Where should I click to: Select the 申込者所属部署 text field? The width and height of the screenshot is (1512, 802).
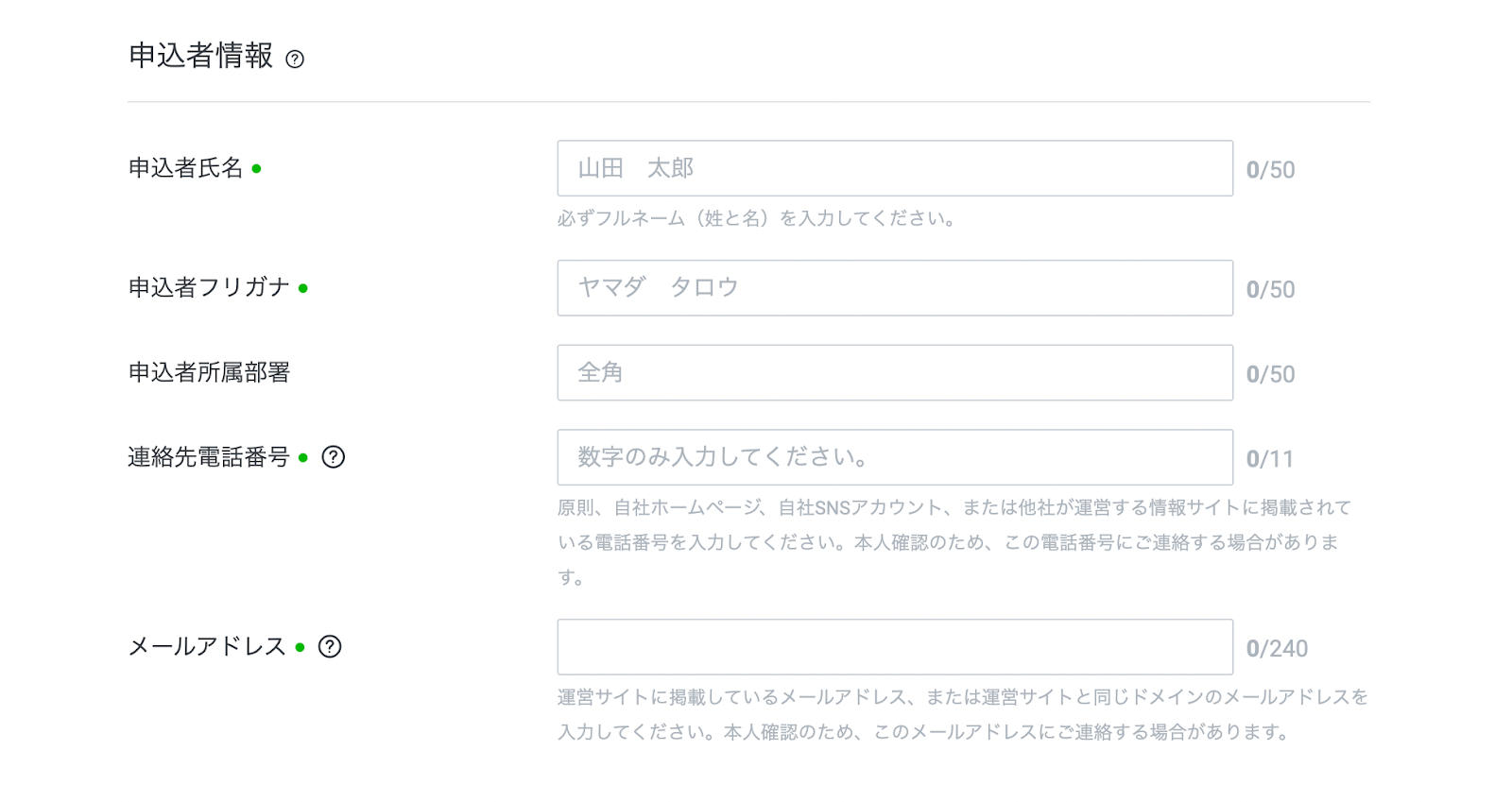tap(894, 373)
